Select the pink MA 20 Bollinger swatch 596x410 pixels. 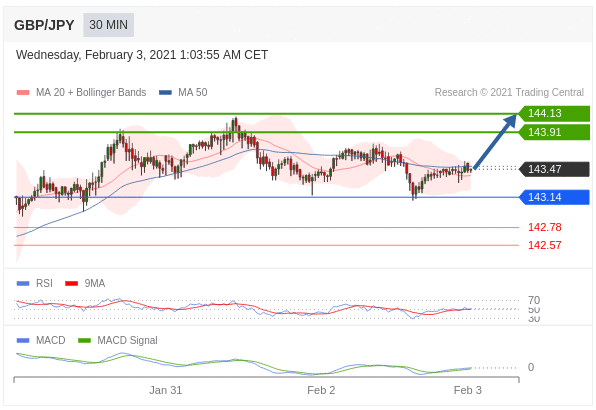click(x=23, y=92)
